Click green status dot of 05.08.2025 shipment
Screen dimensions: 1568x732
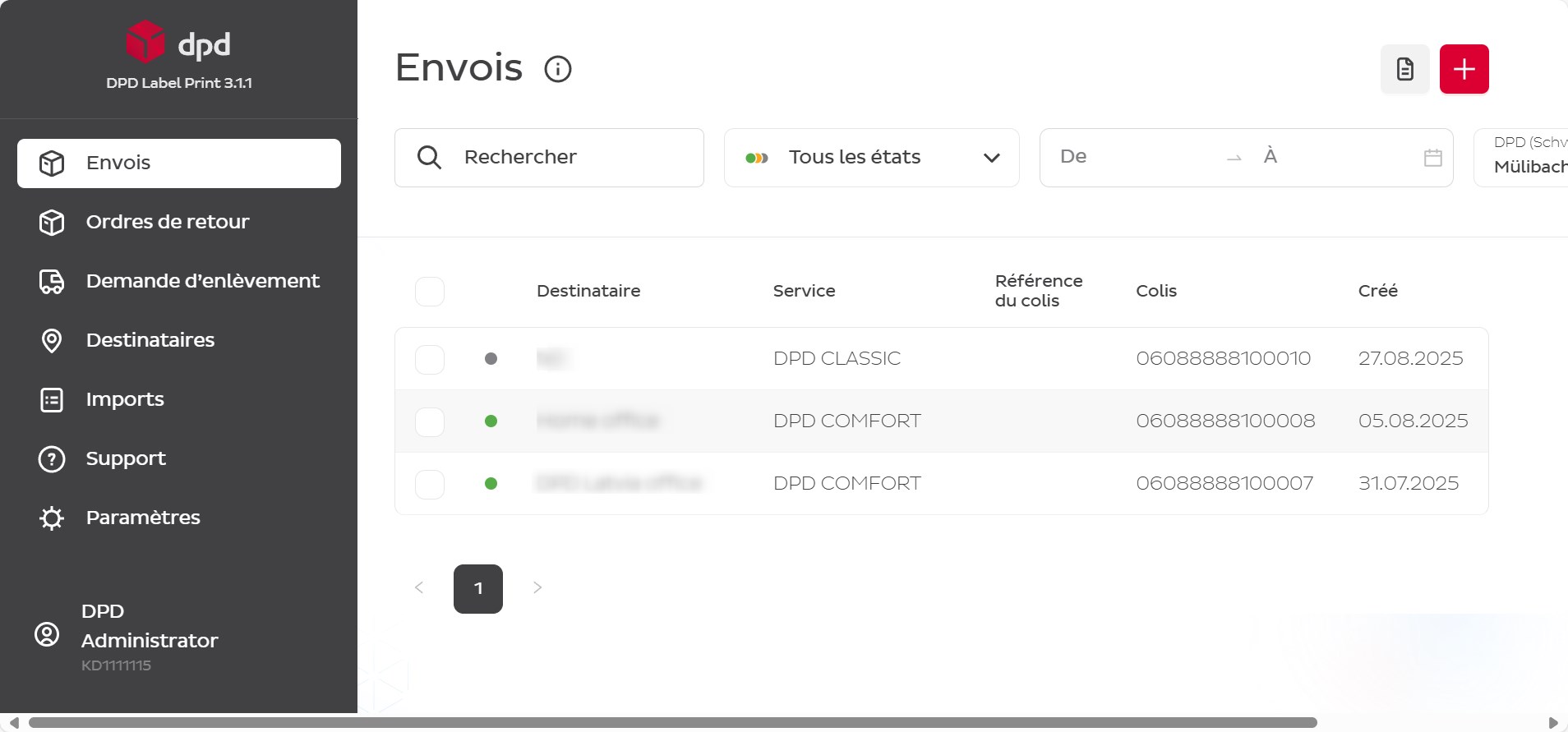pyautogui.click(x=491, y=421)
